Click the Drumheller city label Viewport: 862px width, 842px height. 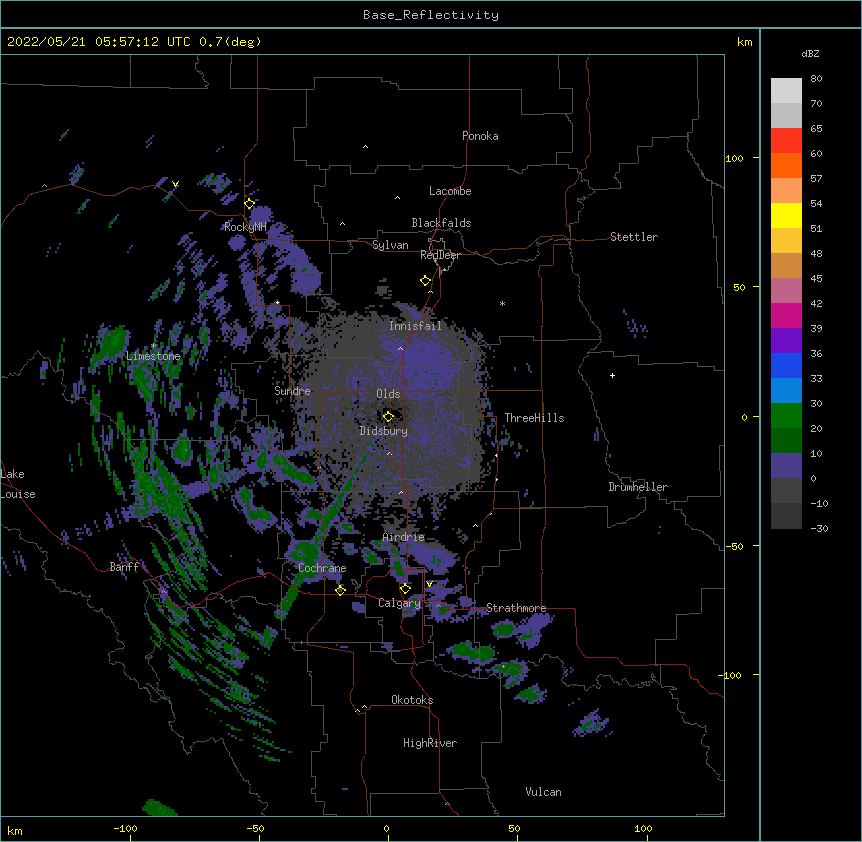click(638, 487)
